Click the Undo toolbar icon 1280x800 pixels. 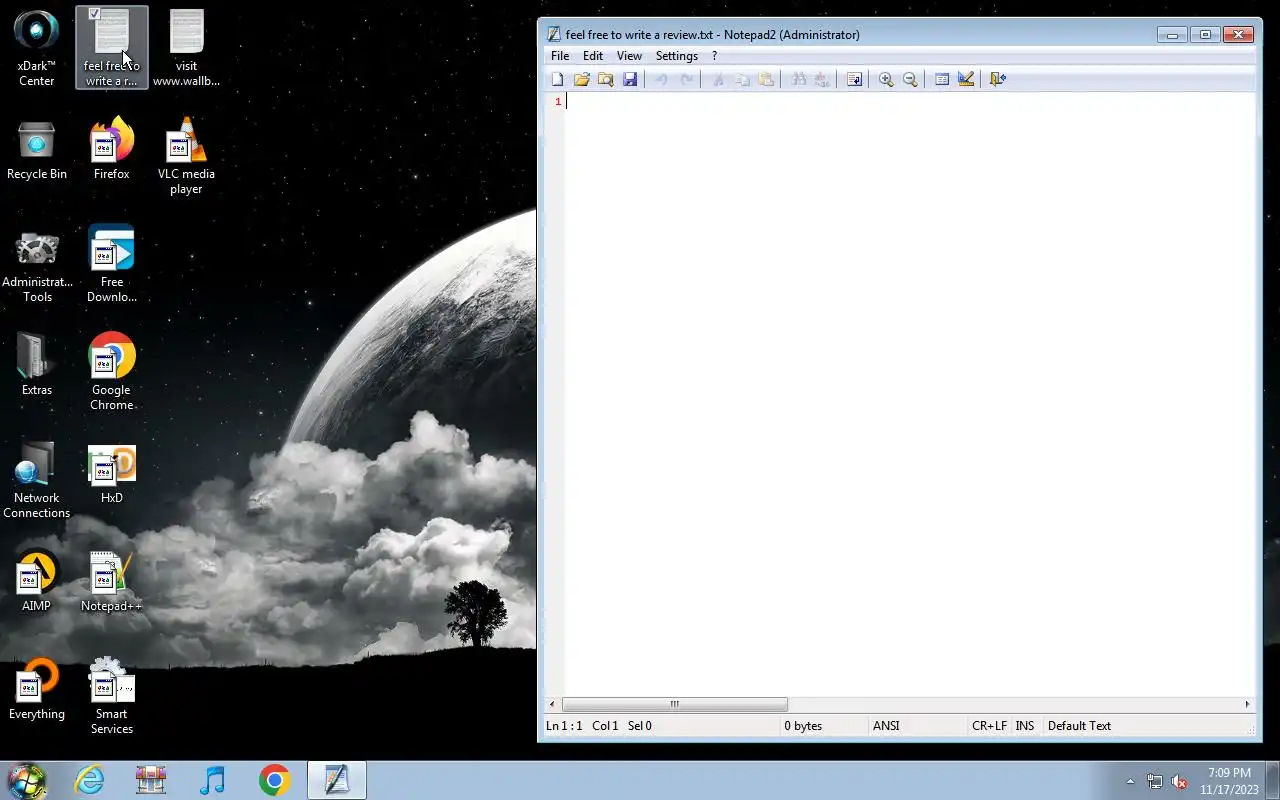click(x=661, y=79)
